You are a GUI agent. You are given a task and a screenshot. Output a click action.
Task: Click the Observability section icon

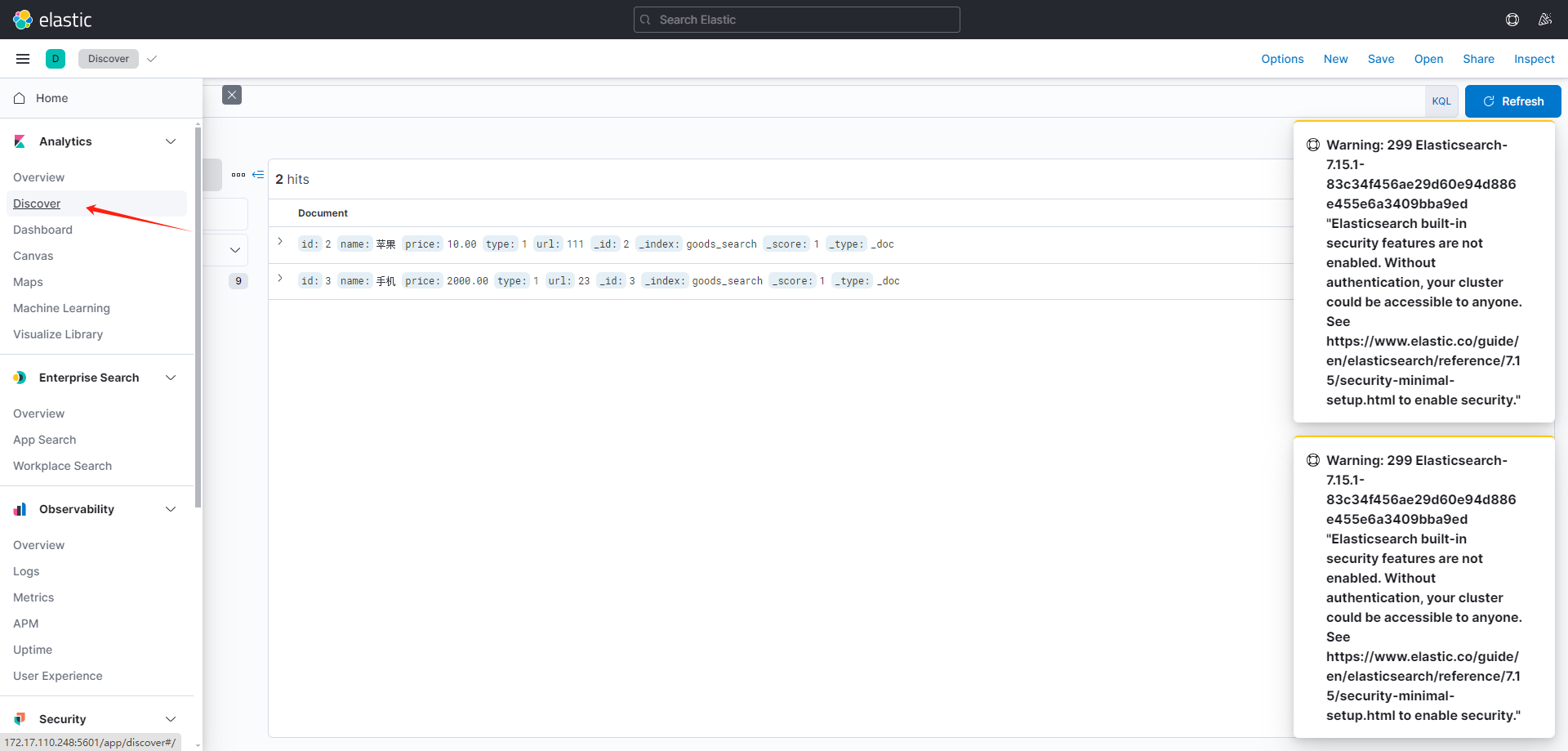tap(20, 509)
